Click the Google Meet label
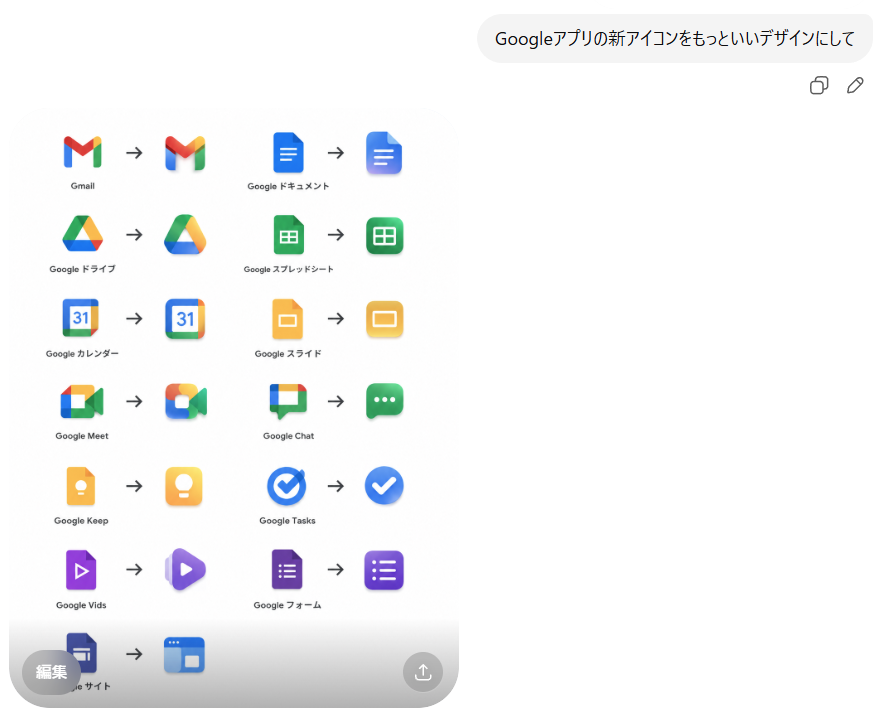Image resolution: width=881 pixels, height=711 pixels. [82, 436]
